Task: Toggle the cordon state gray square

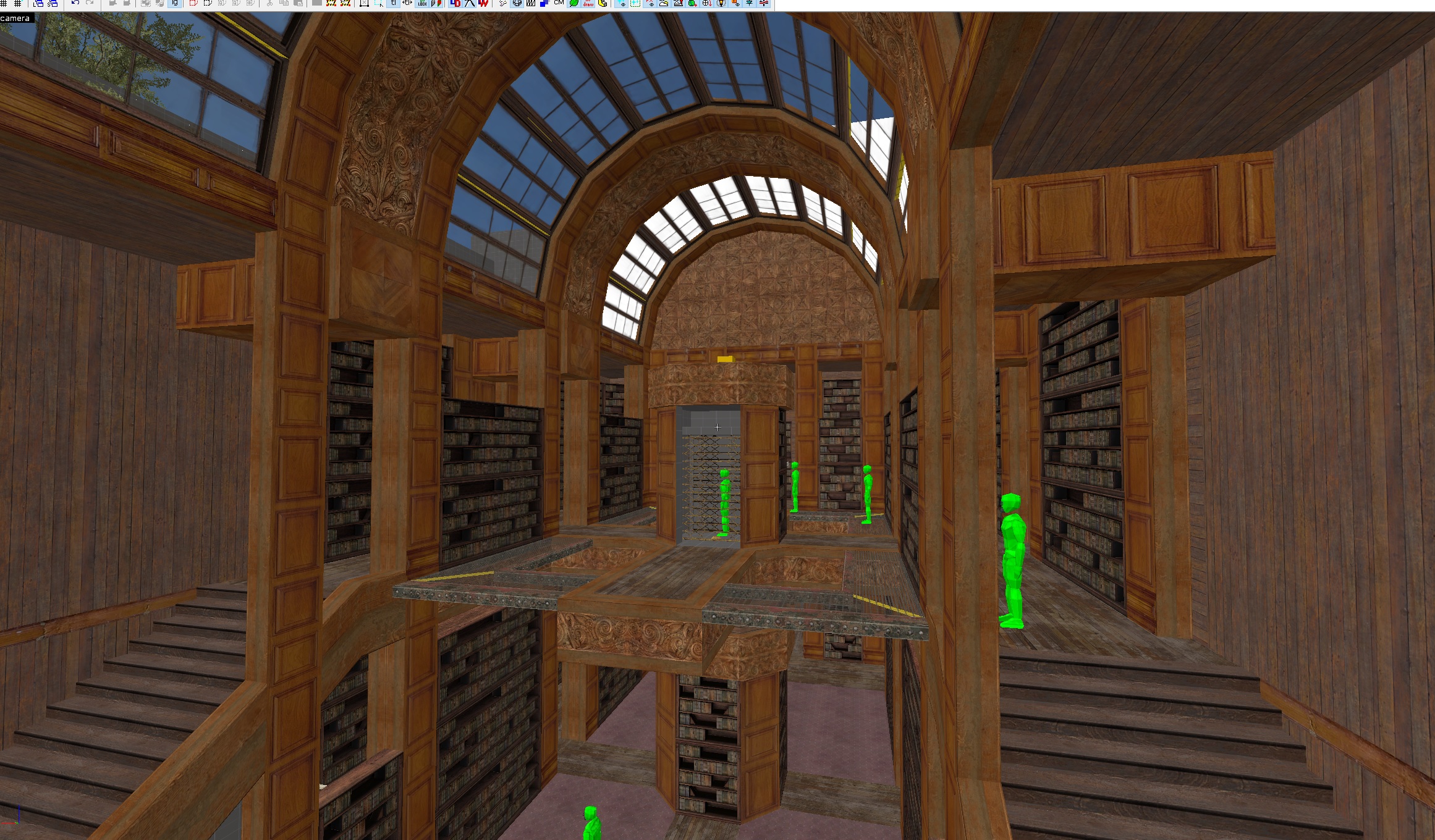Action: click(317, 4)
